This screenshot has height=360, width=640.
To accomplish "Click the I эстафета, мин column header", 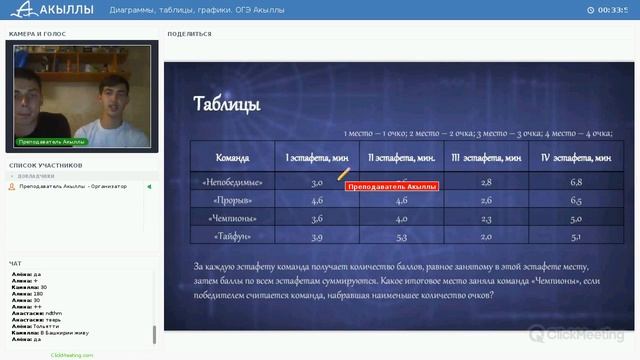I will click(x=317, y=158).
